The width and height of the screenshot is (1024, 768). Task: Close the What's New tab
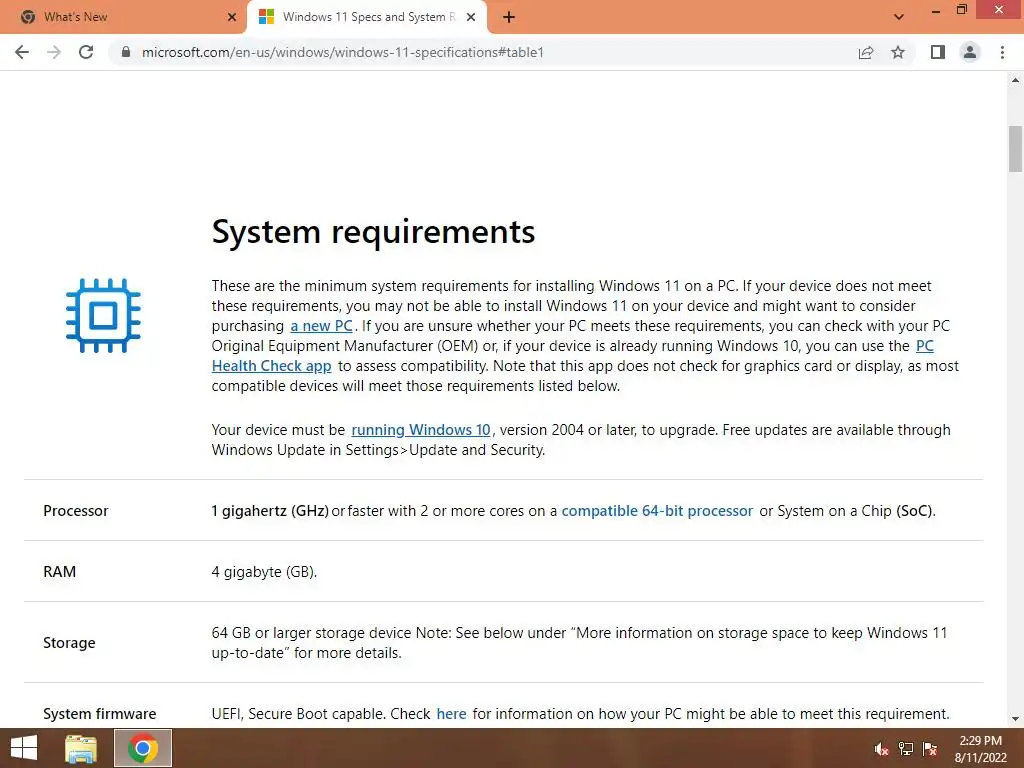pos(232,17)
